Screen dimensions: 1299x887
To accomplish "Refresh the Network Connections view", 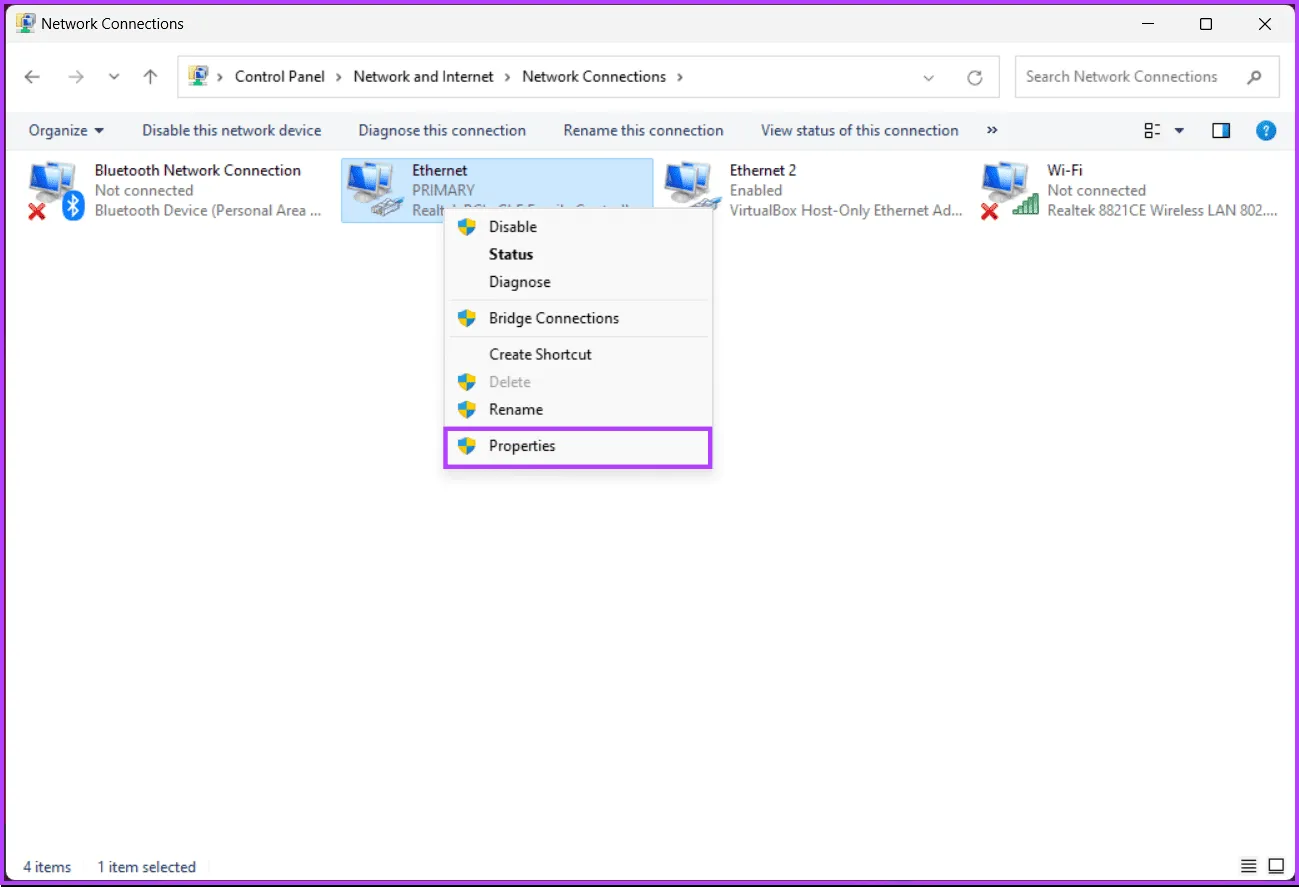I will [x=974, y=77].
